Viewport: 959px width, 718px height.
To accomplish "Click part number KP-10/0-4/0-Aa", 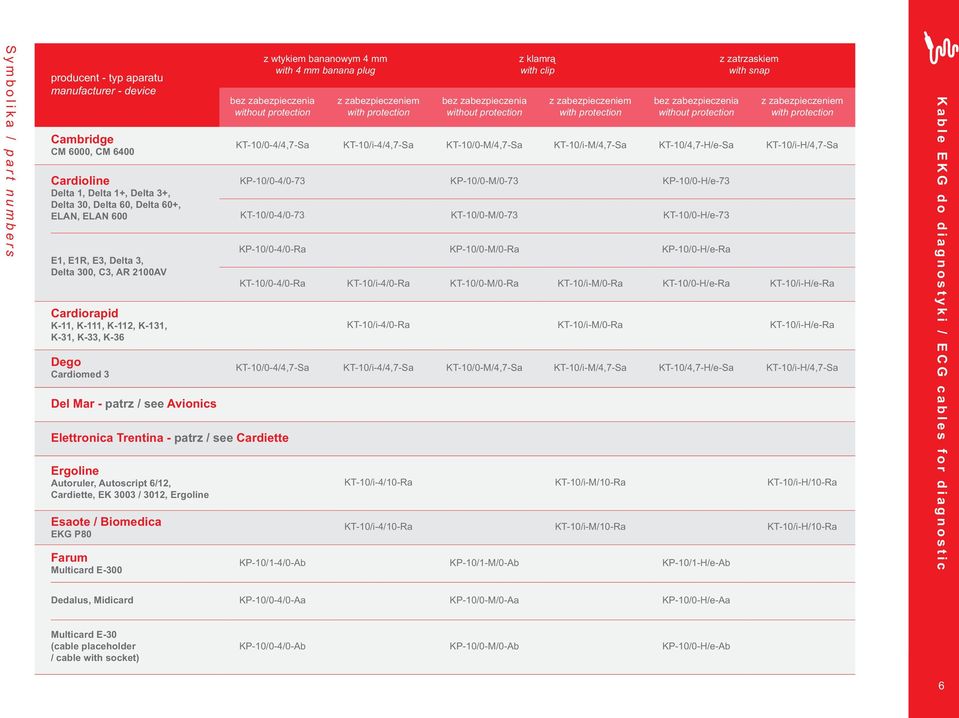I will tap(272, 601).
